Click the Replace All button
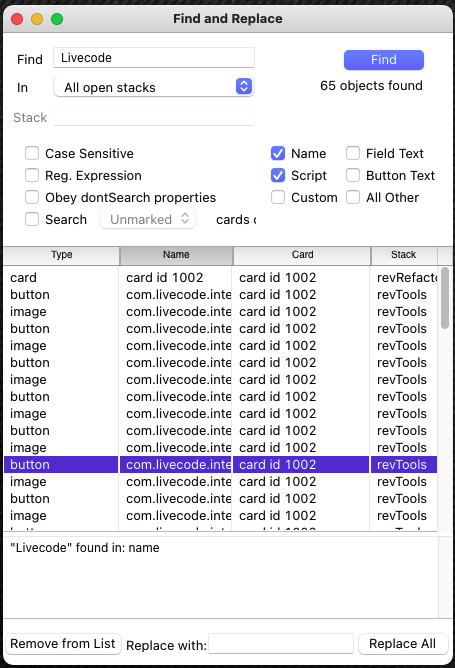This screenshot has height=668, width=455. pos(403,644)
